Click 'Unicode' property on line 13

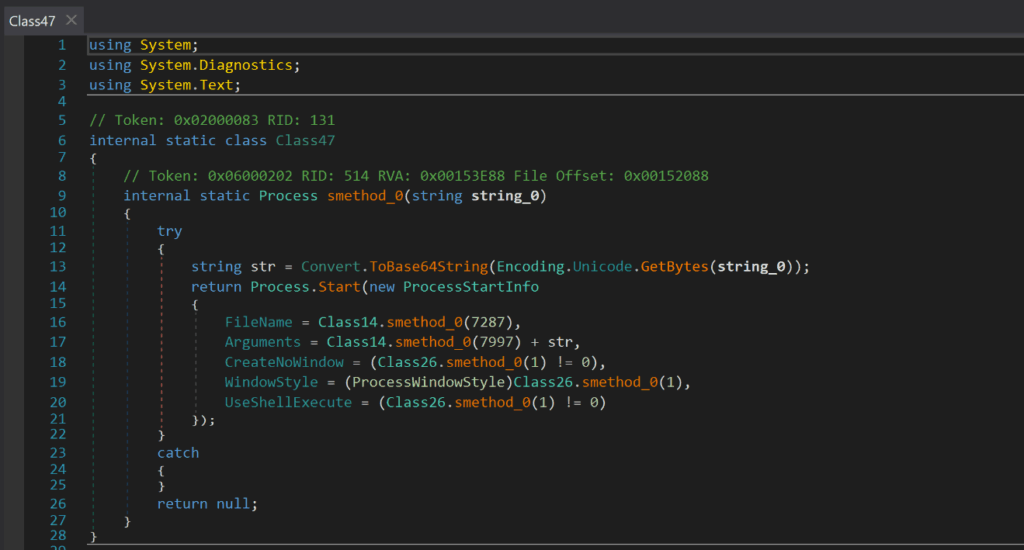602,267
